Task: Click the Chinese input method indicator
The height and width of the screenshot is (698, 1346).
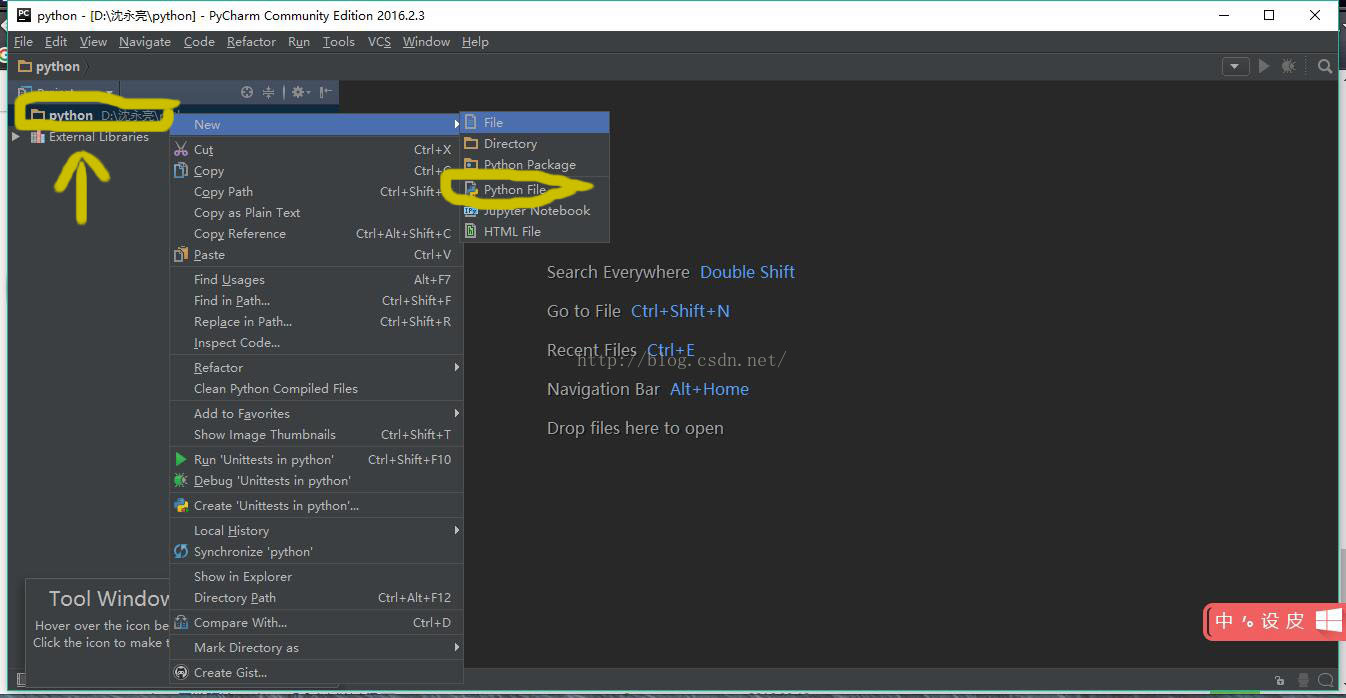Action: [1224, 621]
